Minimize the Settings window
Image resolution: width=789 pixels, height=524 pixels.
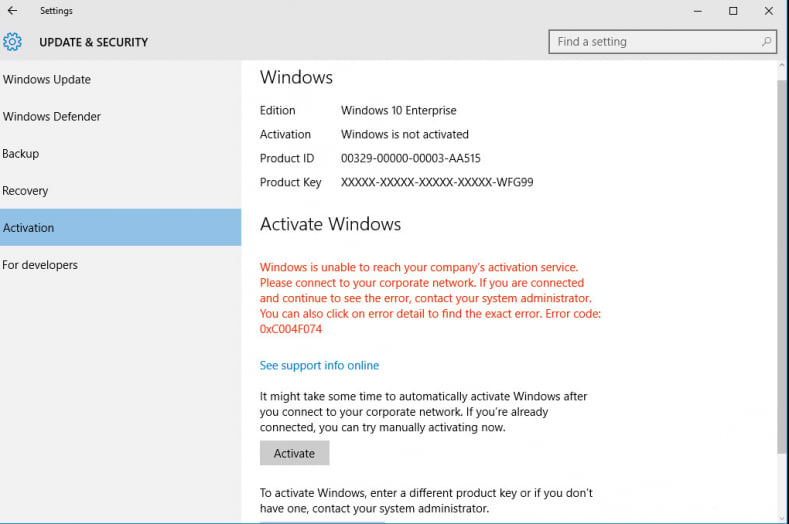[697, 11]
